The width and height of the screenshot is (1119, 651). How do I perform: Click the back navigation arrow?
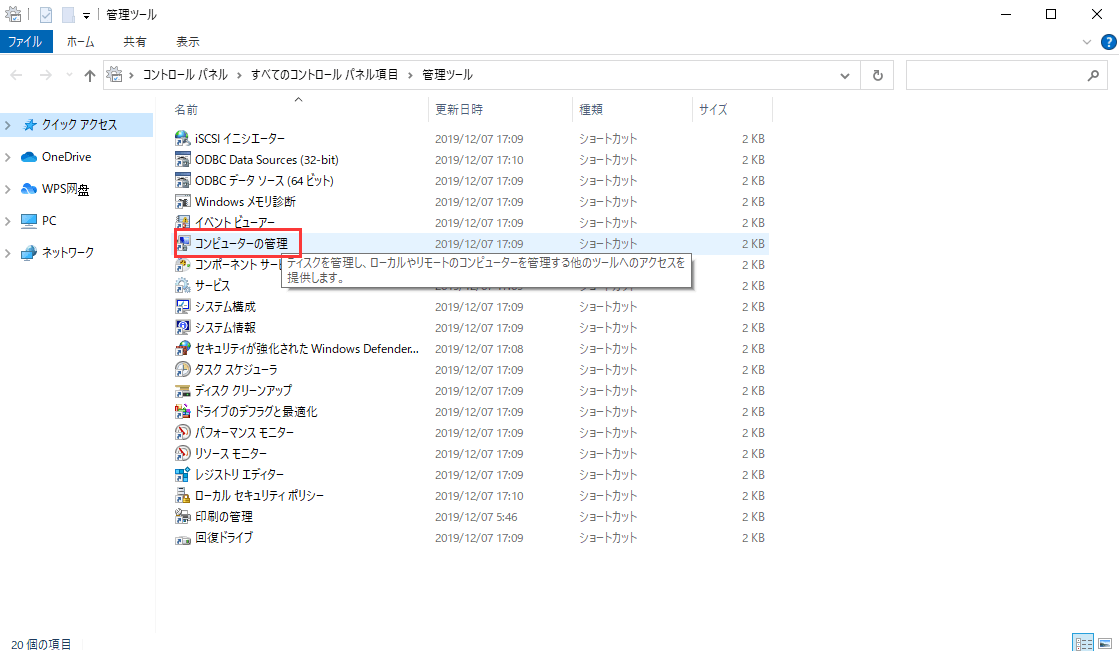(15, 74)
